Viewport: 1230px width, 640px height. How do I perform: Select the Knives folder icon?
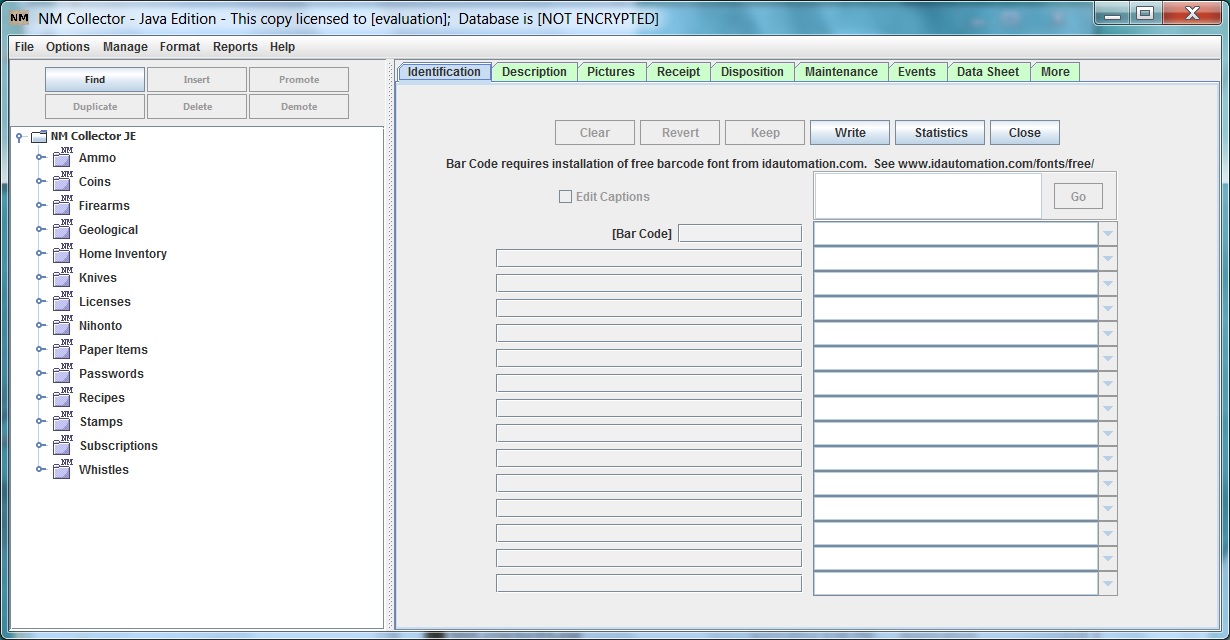coord(60,277)
